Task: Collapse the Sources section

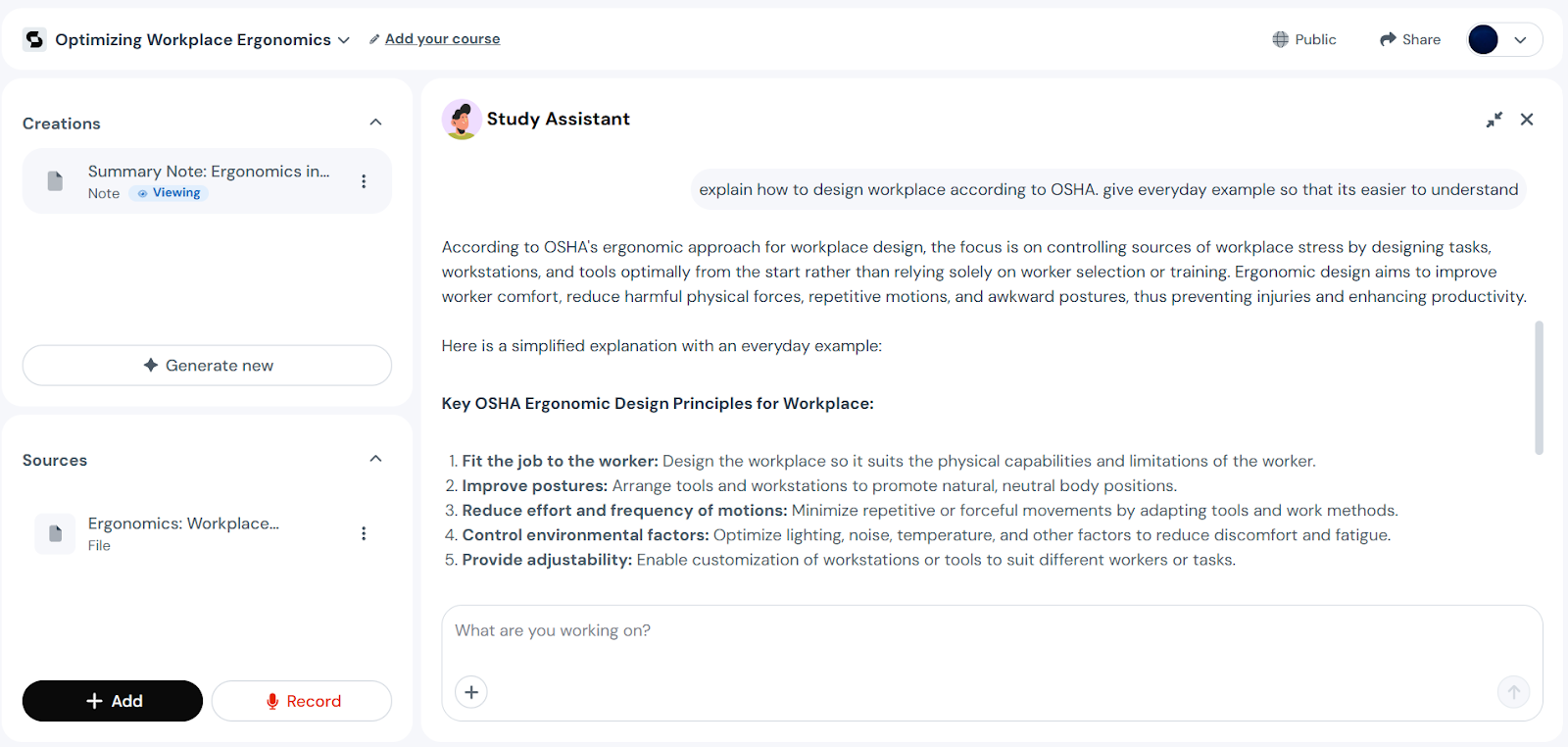Action: point(375,460)
